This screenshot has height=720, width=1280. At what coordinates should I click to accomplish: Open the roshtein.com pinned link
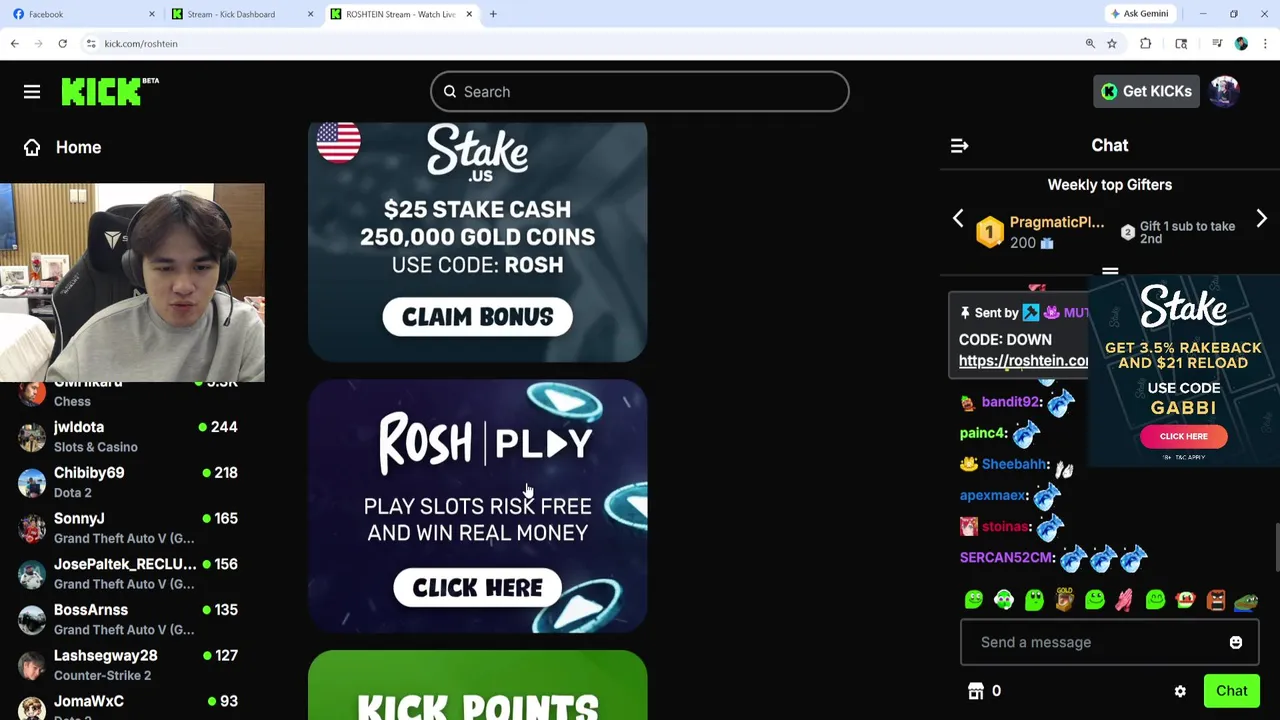click(1023, 361)
